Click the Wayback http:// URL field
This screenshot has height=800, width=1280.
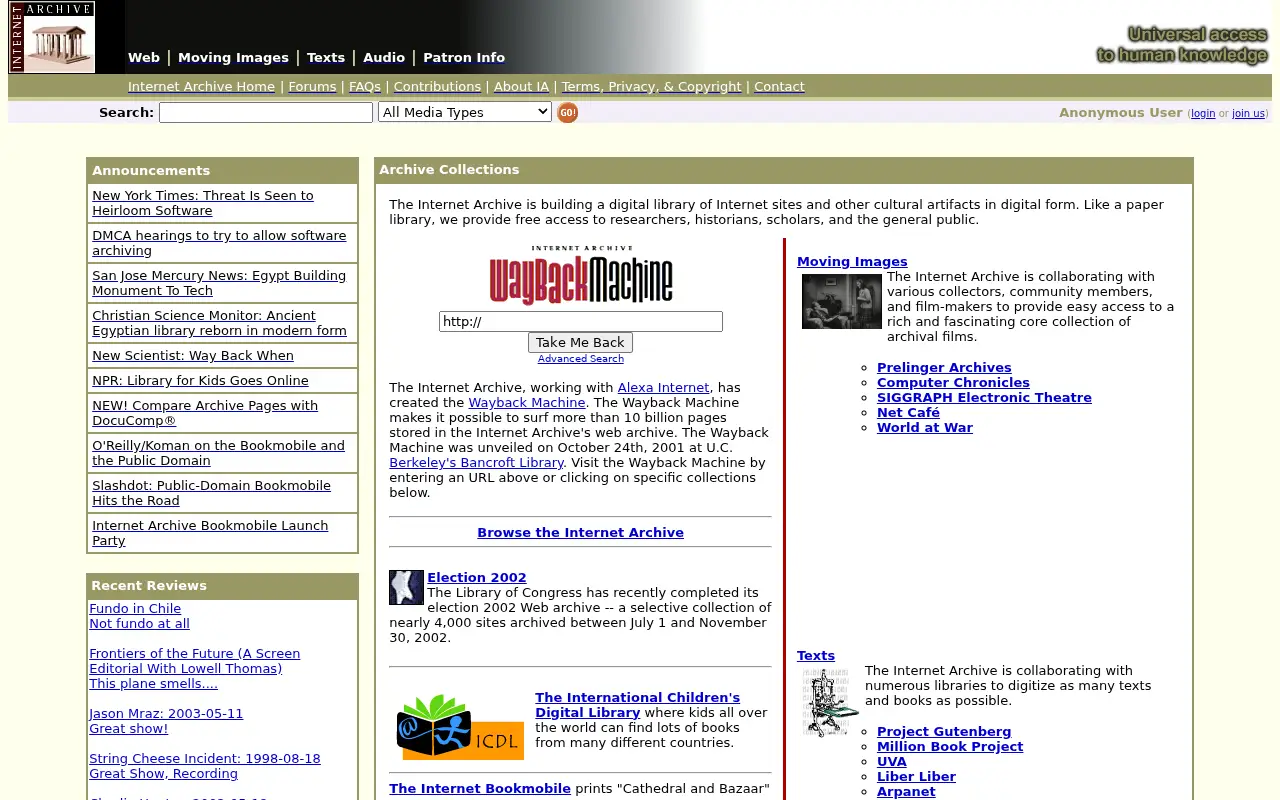pos(581,321)
